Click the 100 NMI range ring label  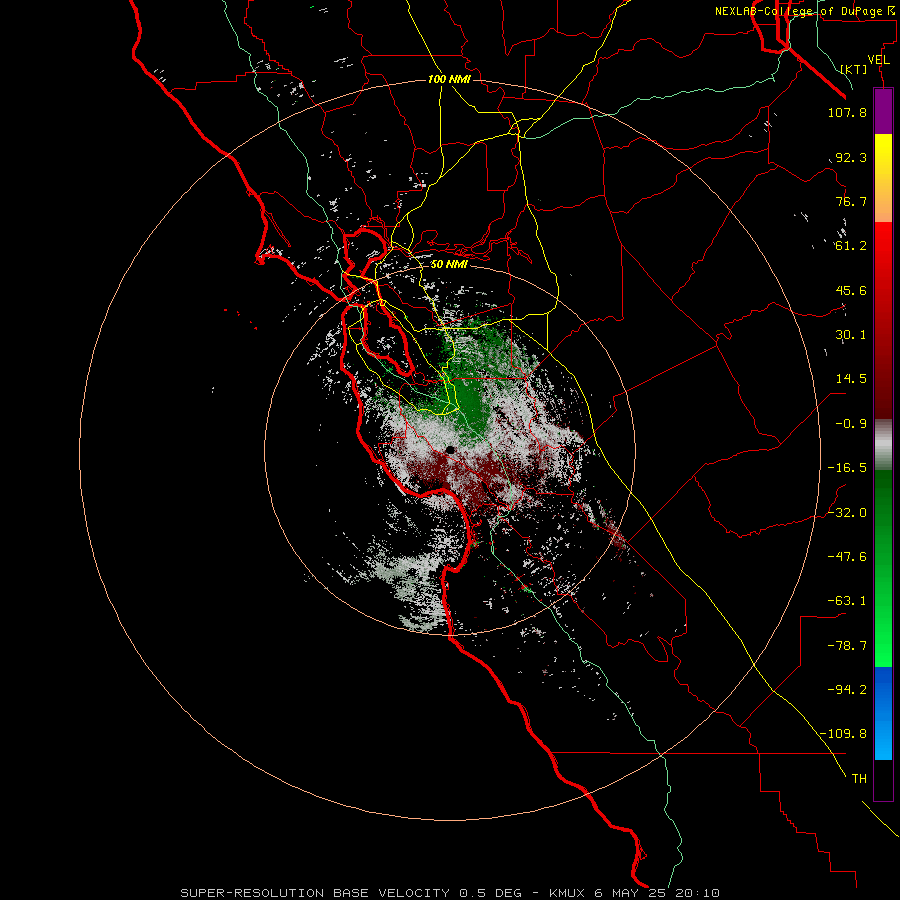tap(449, 79)
